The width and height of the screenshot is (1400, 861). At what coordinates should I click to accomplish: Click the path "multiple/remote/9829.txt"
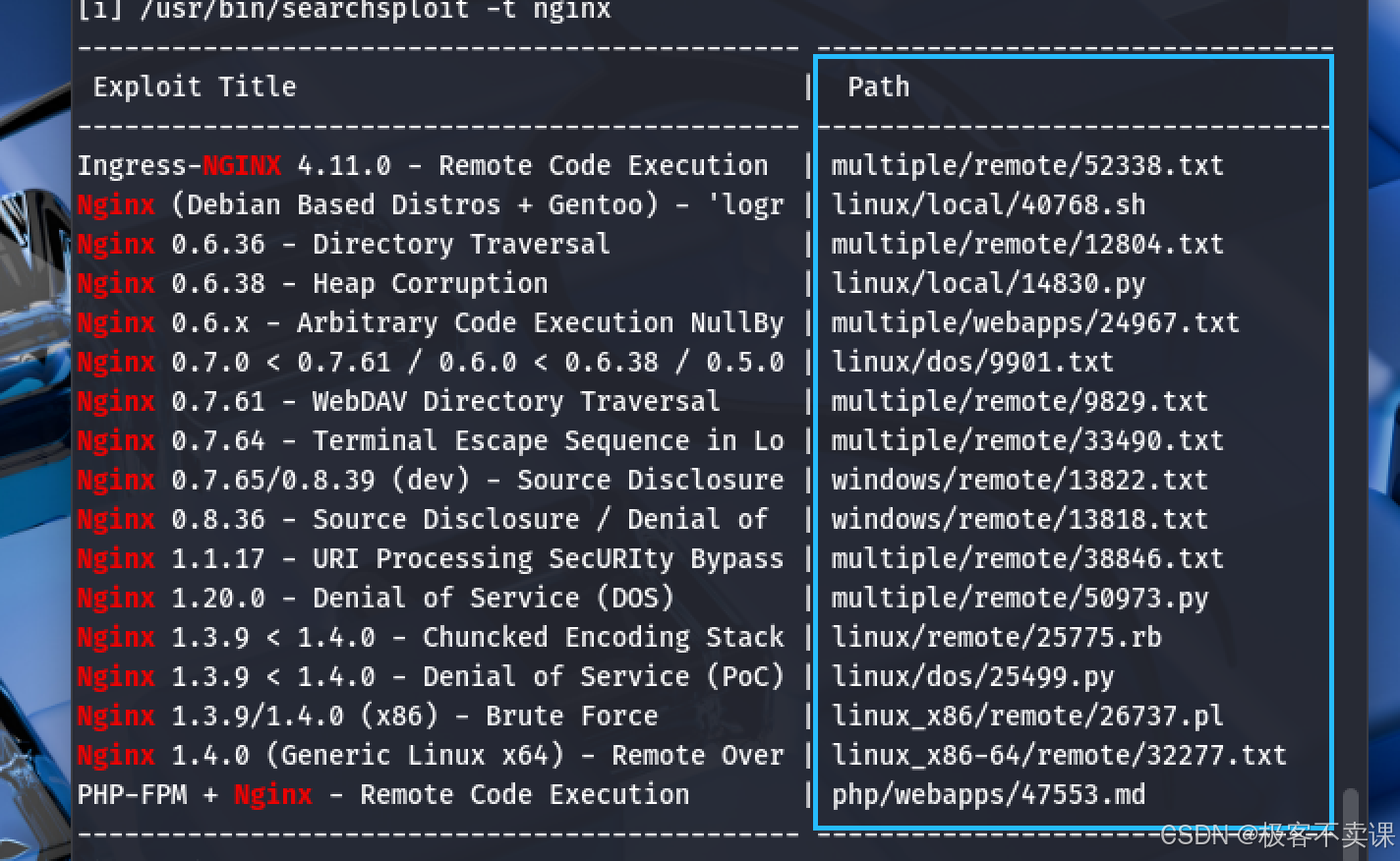coord(1020,401)
